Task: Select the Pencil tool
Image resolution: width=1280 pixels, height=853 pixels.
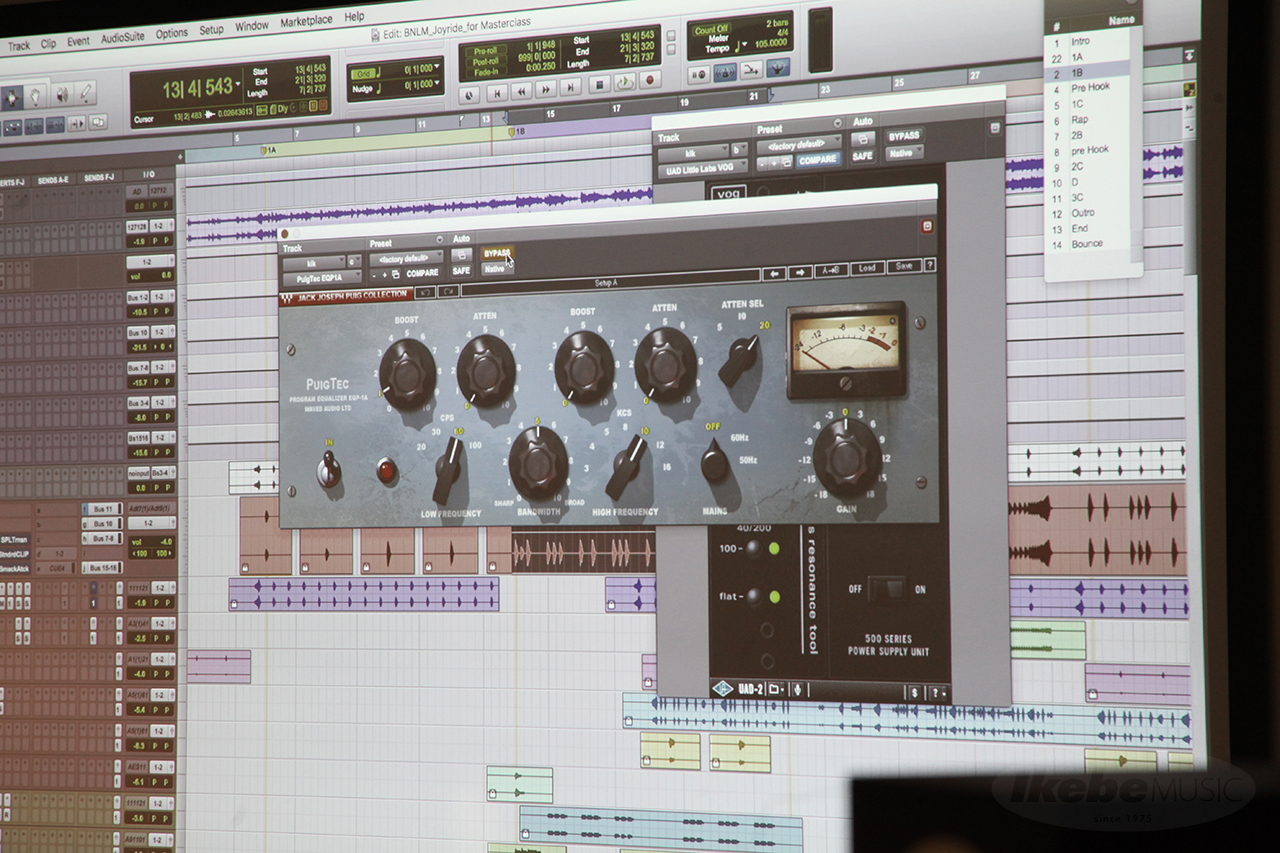Action: pyautogui.click(x=85, y=94)
